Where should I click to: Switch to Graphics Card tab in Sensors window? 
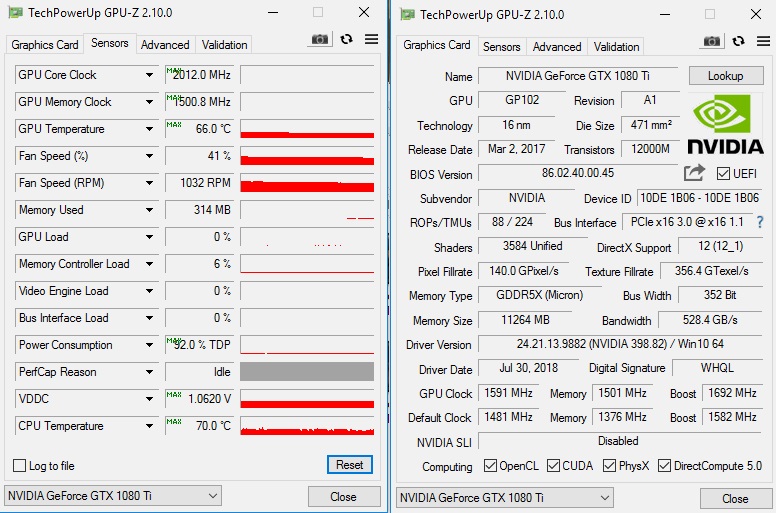[x=45, y=45]
